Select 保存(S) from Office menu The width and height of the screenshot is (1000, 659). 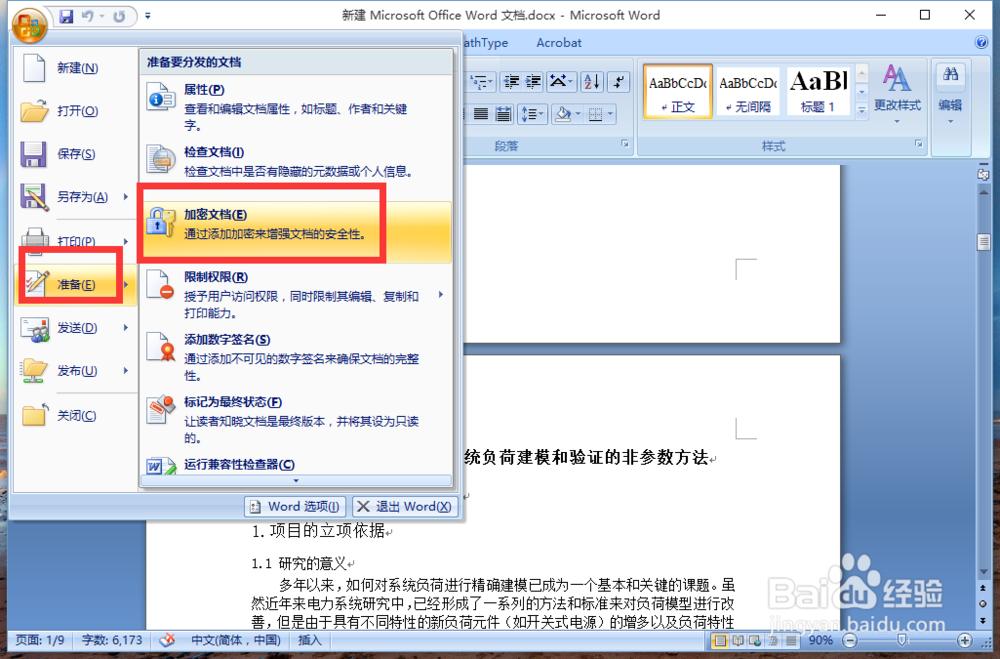[x=76, y=154]
